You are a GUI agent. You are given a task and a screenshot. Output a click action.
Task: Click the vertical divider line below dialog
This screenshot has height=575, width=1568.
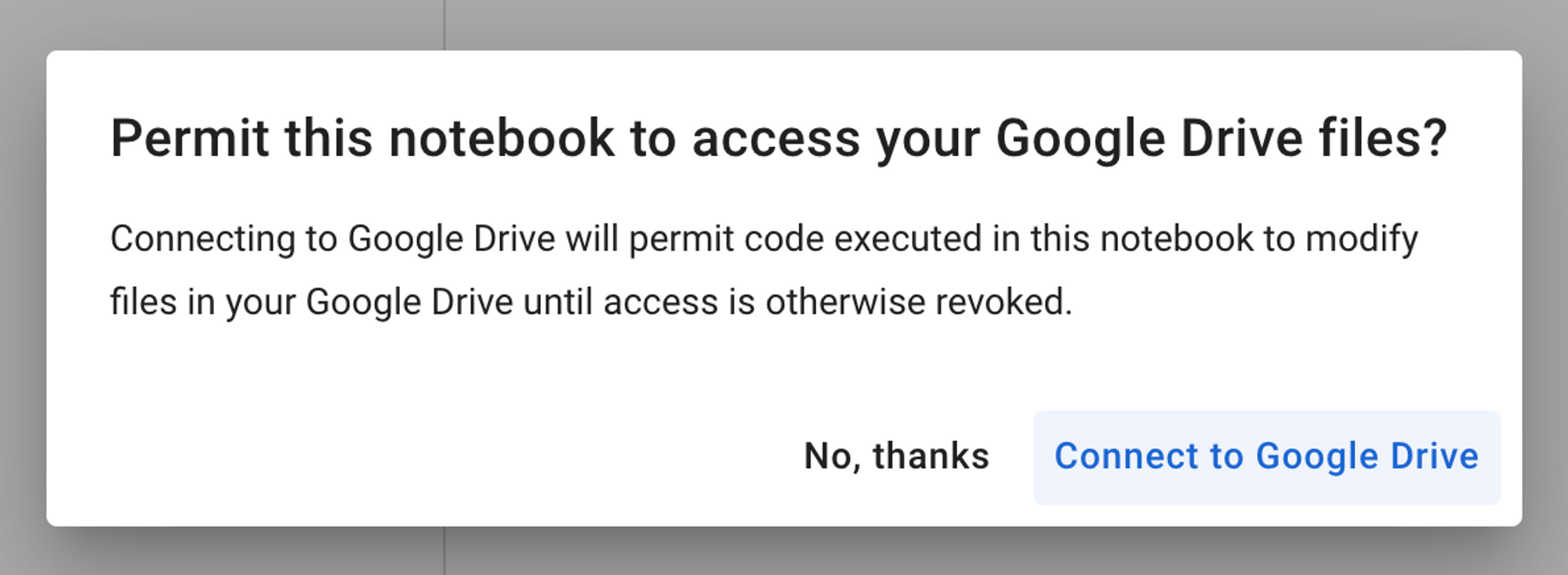click(x=445, y=551)
